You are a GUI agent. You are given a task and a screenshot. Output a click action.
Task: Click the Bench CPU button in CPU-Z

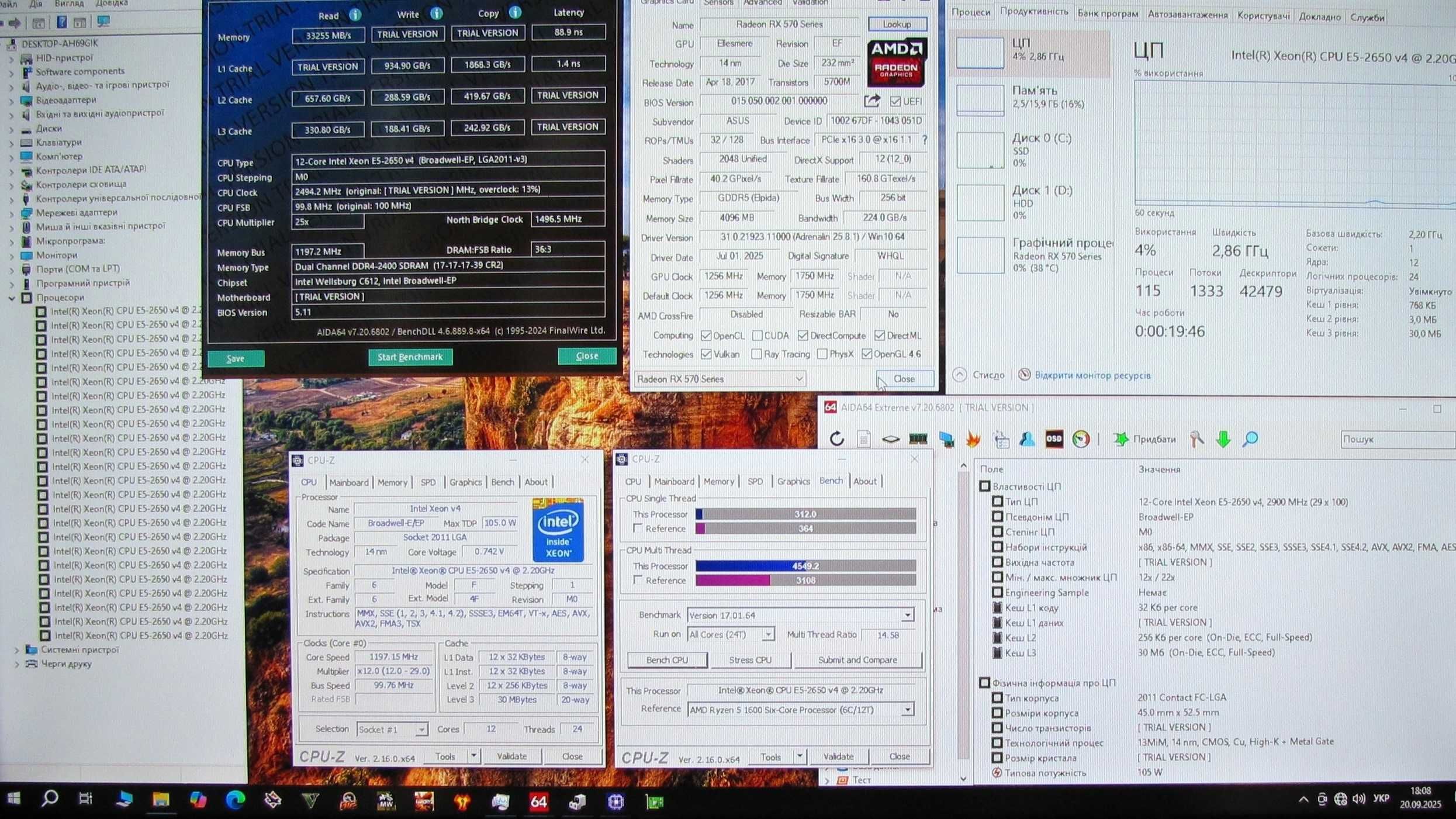click(x=667, y=659)
